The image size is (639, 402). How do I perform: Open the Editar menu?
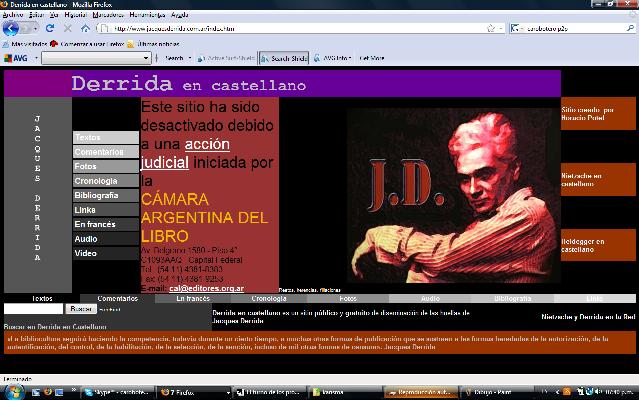(x=36, y=15)
